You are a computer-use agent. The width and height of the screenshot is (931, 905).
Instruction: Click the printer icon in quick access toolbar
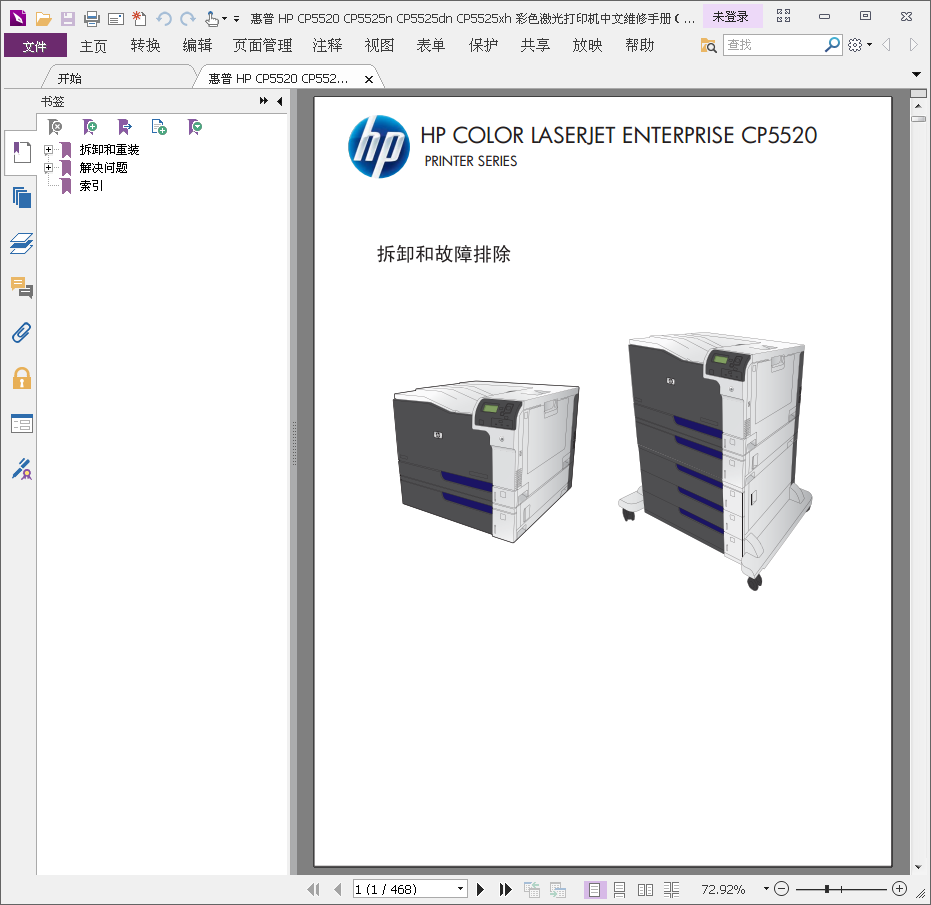point(91,18)
